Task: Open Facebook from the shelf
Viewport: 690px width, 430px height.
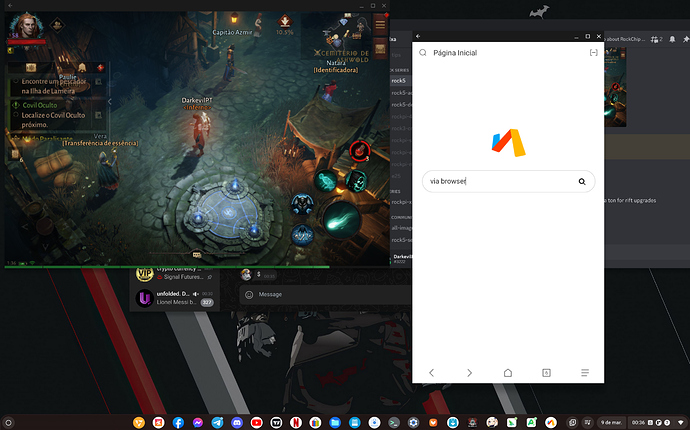Action: (178, 423)
